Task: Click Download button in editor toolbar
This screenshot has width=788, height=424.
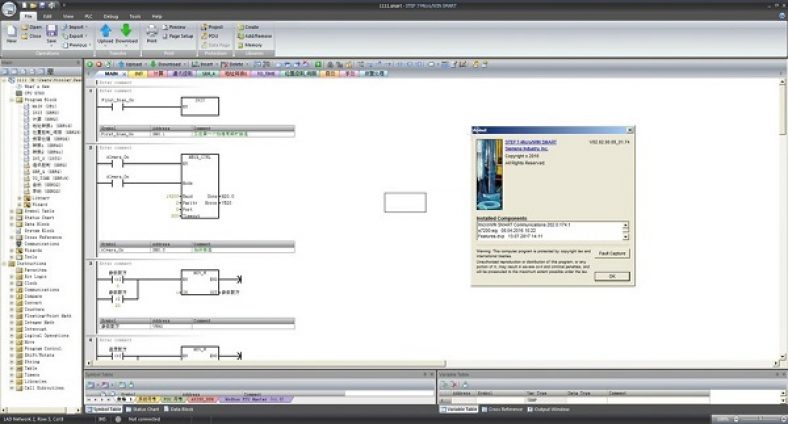Action: (166, 64)
